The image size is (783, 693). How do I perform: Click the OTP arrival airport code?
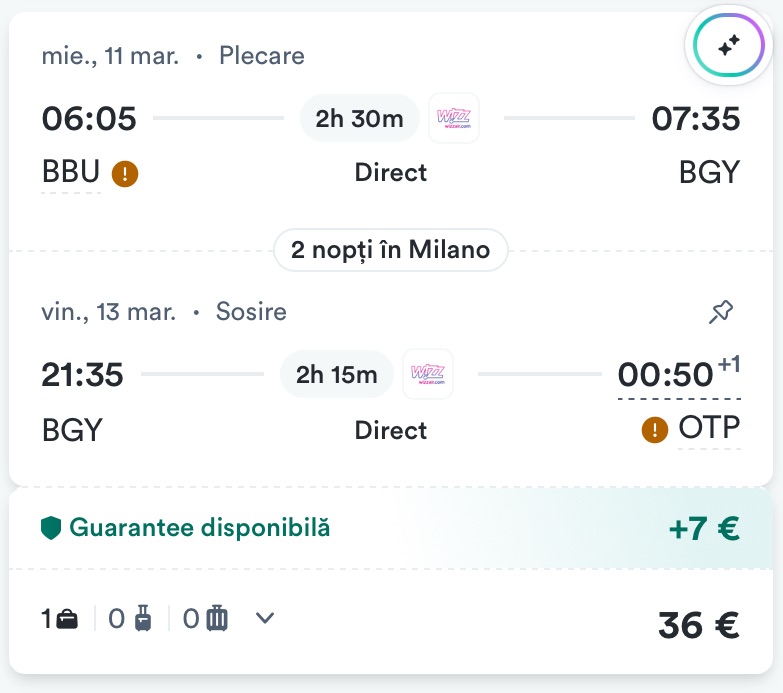tap(709, 429)
